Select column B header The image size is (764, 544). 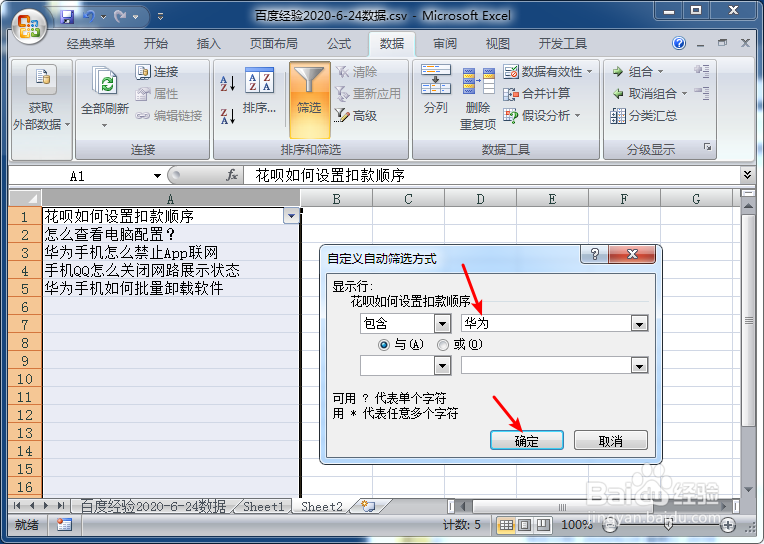pos(337,198)
